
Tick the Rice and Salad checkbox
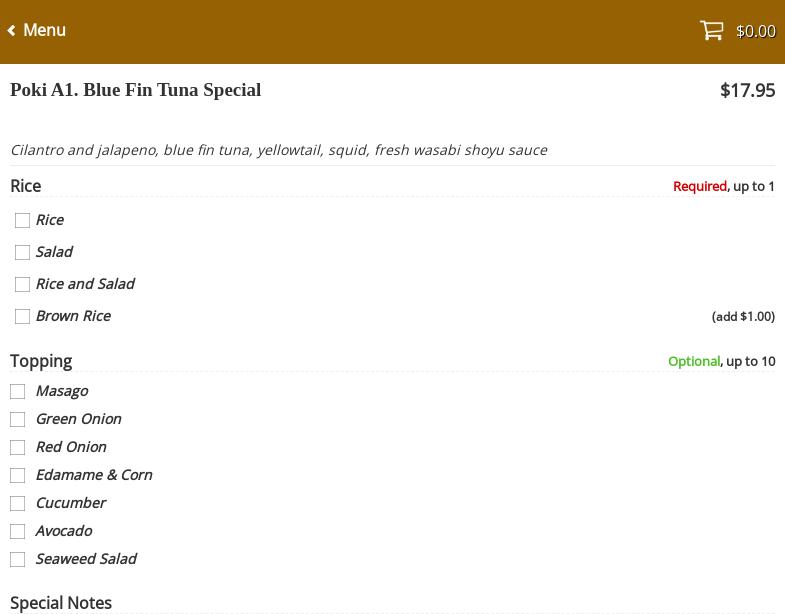coord(22,285)
